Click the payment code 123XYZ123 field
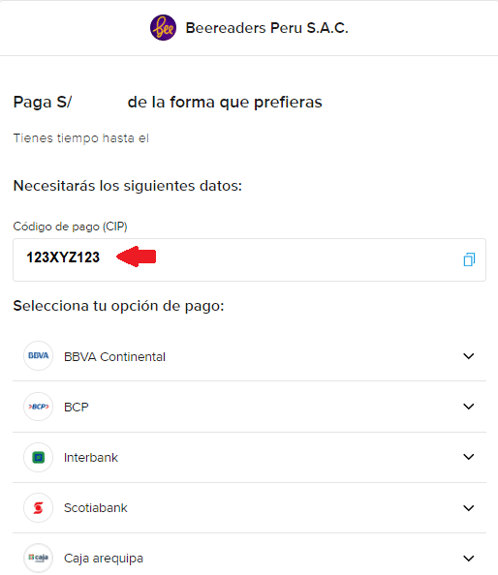Viewport: 498px width, 575px height. pos(249,260)
